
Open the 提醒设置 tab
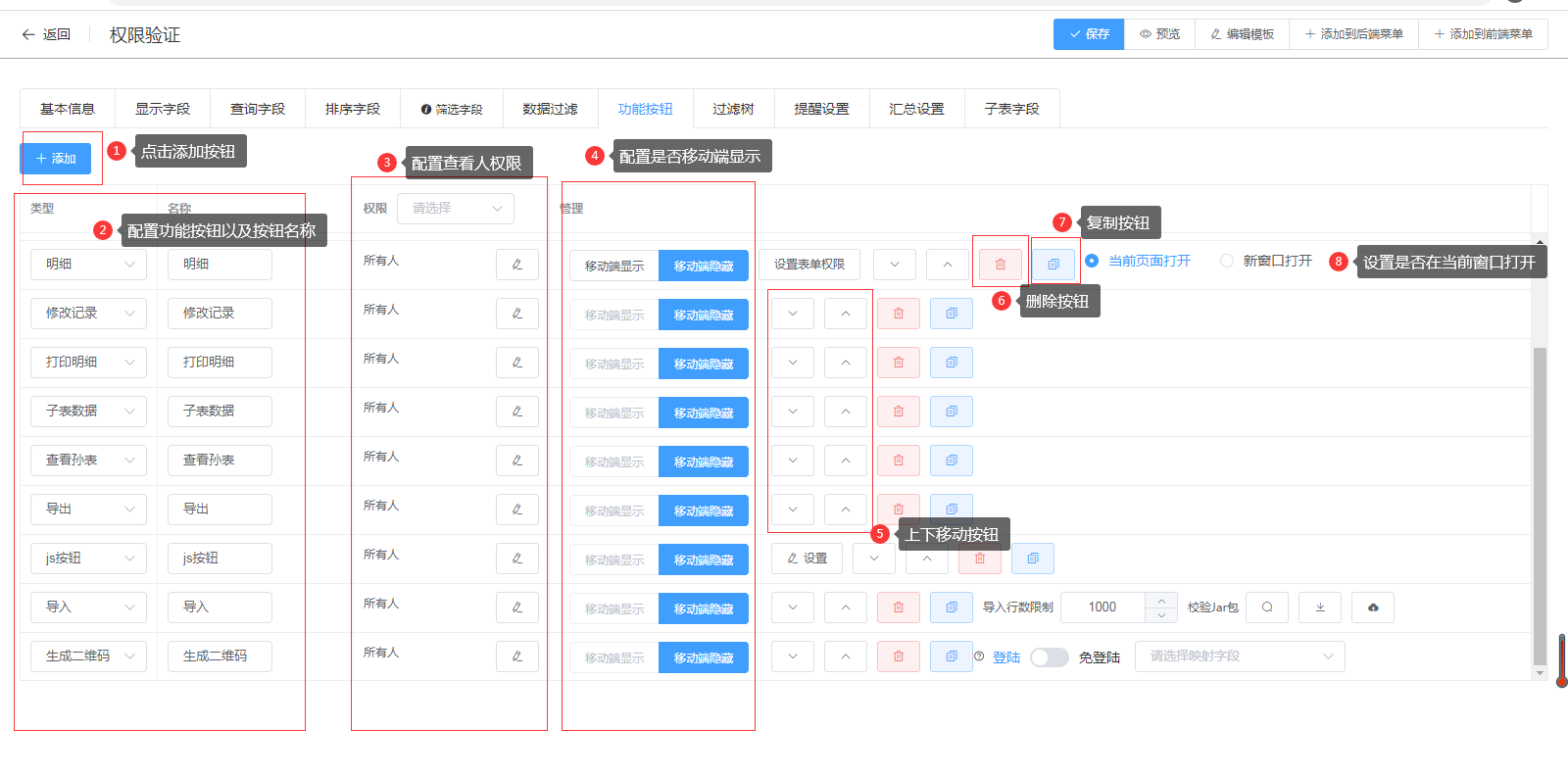[x=821, y=109]
